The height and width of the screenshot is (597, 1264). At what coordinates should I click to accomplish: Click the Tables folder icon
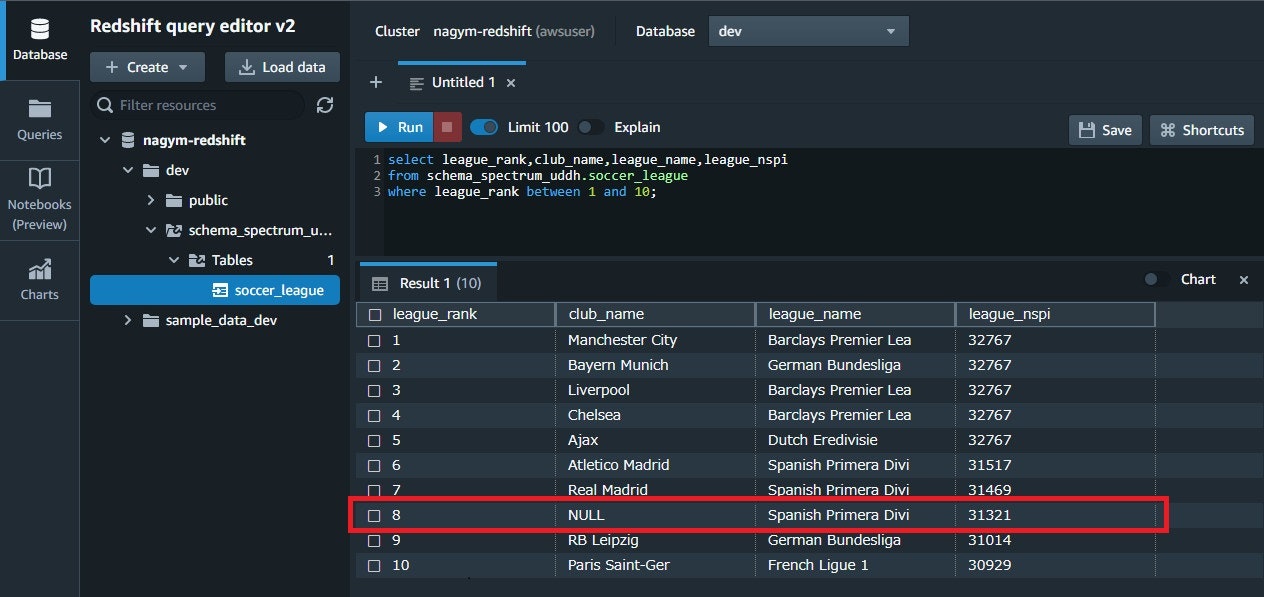pos(197,260)
